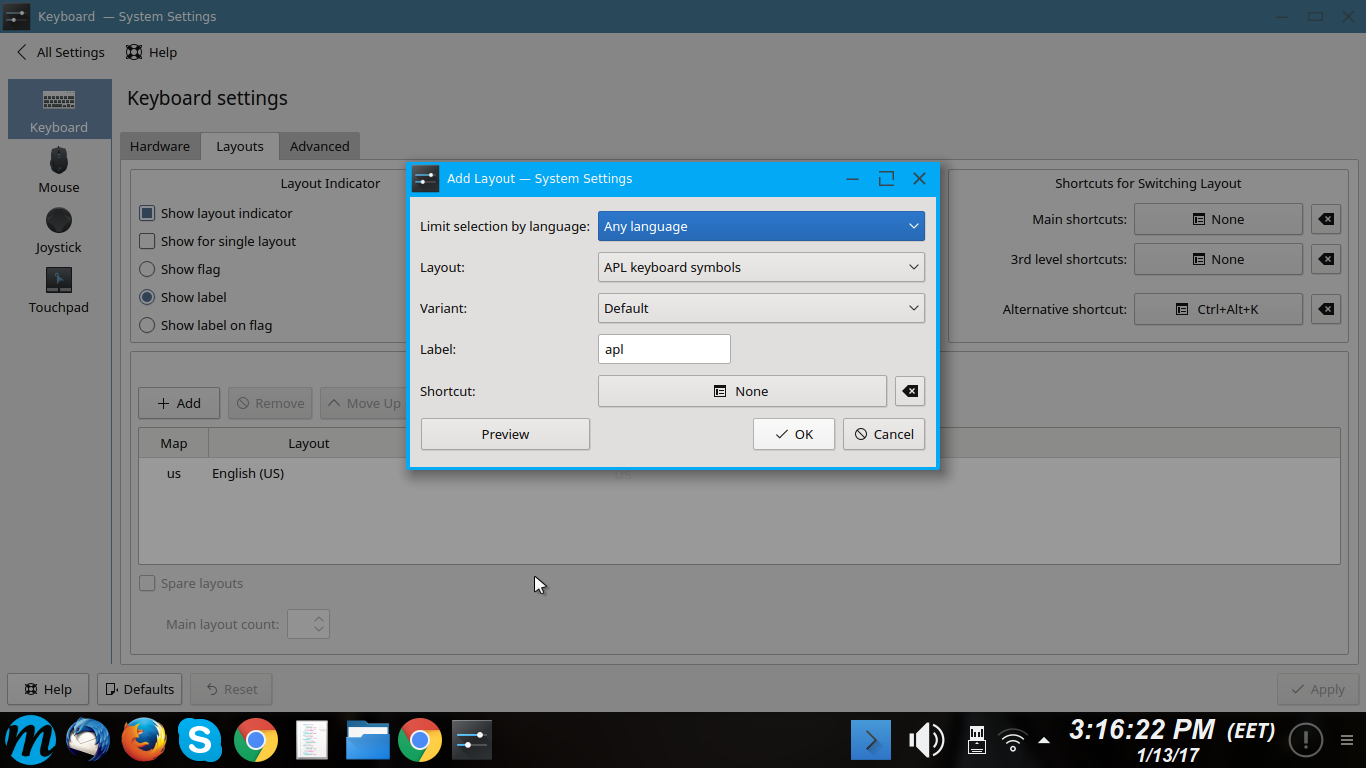This screenshot has width=1366, height=768.
Task: Click the volume speaker tray icon
Action: (x=925, y=740)
